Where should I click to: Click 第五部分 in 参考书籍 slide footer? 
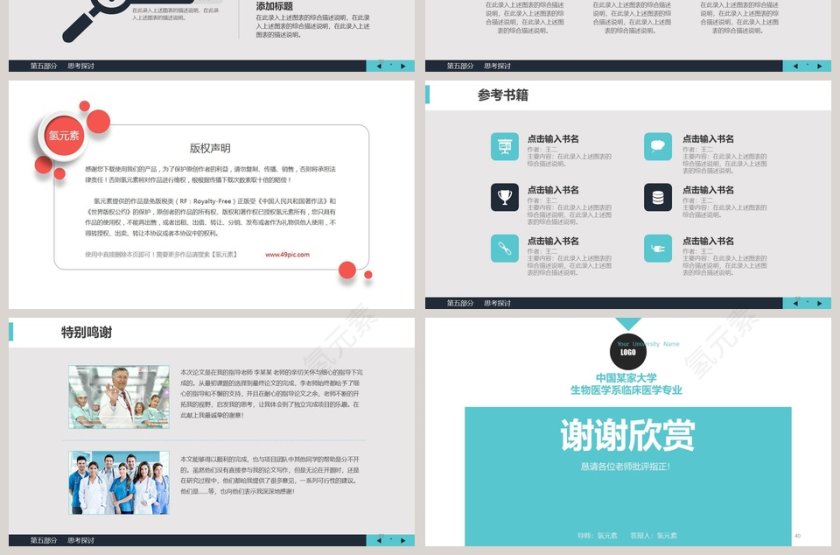click(x=460, y=303)
